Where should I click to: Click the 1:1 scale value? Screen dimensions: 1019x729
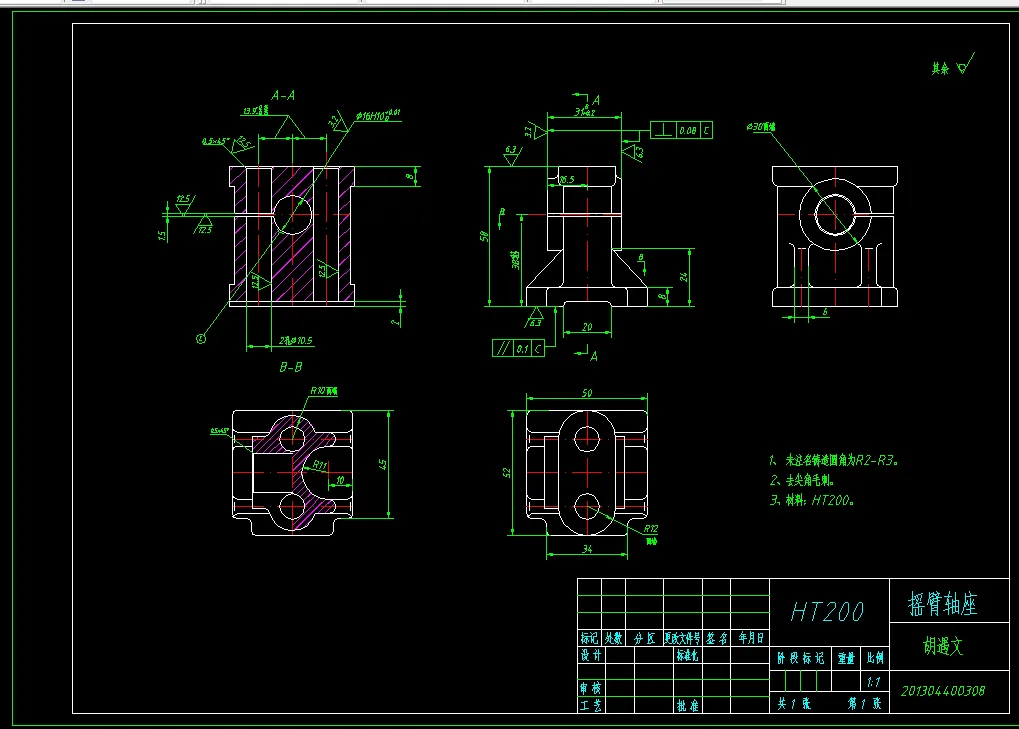pyautogui.click(x=873, y=682)
